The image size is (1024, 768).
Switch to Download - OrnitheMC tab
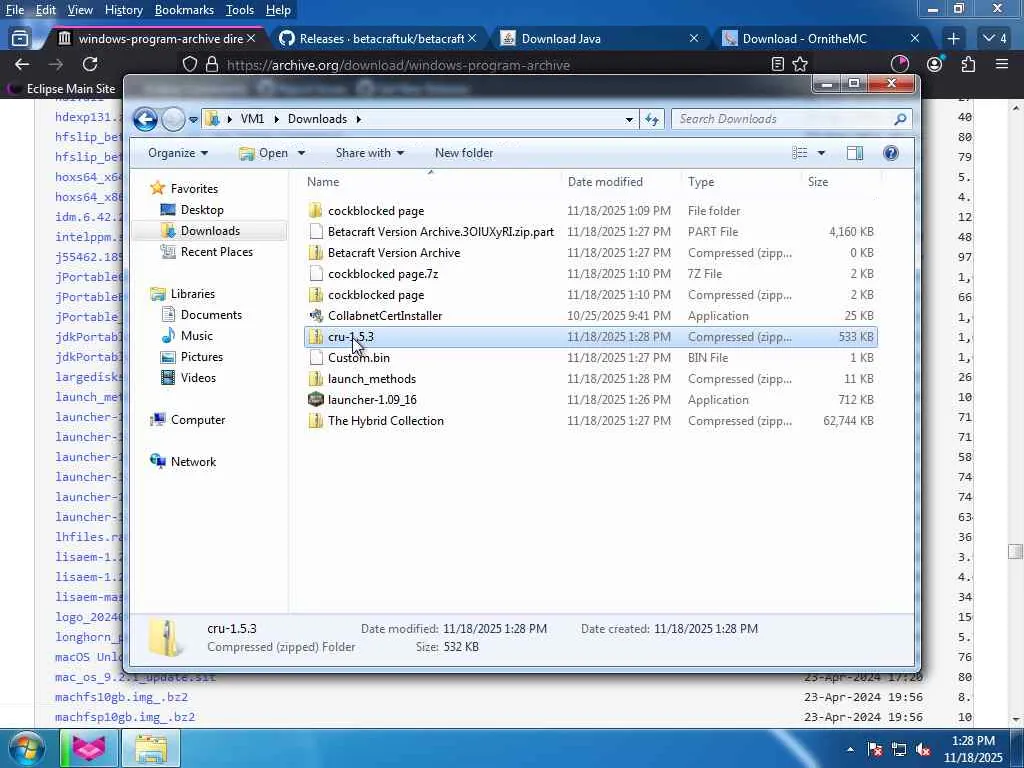[822, 39]
